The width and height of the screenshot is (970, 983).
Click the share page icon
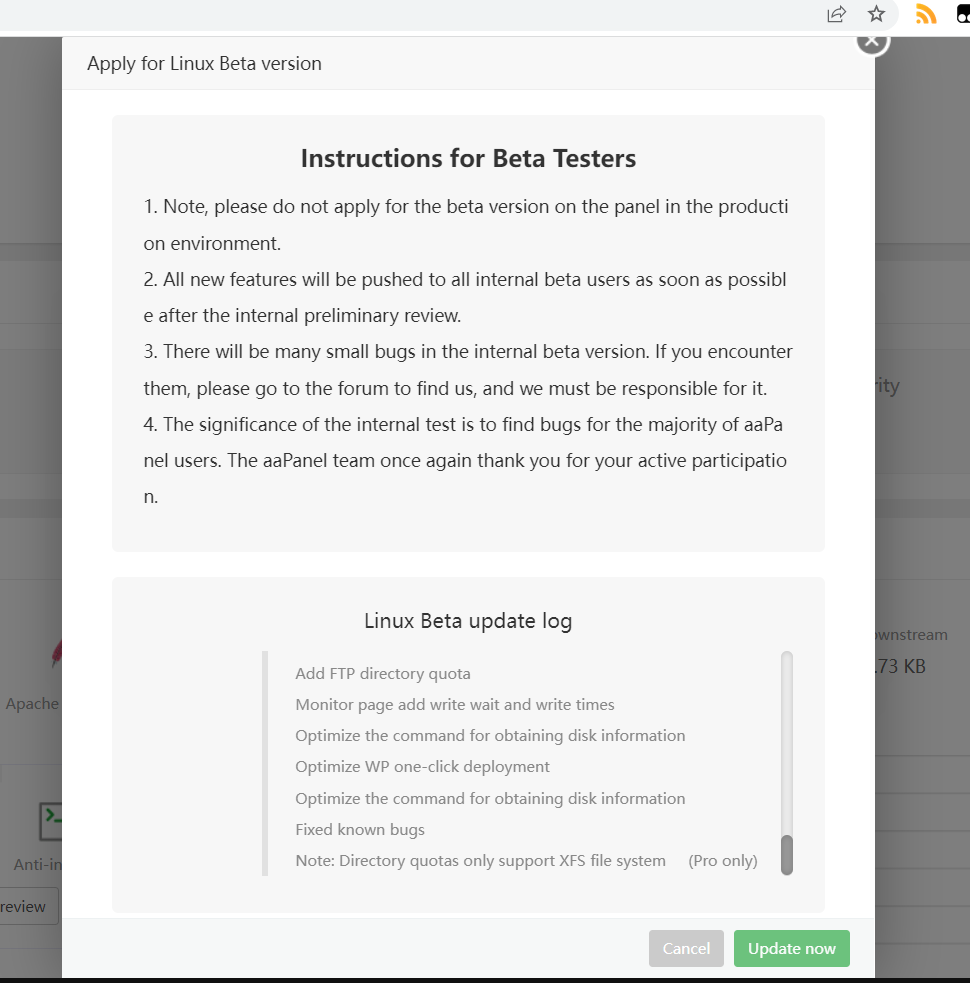pos(836,14)
